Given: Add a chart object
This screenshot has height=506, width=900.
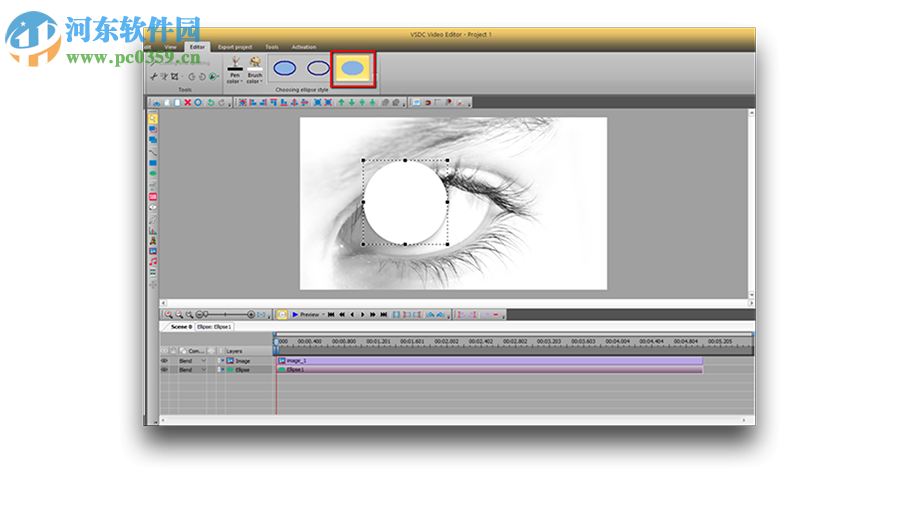Looking at the screenshot, I should coord(153,230).
